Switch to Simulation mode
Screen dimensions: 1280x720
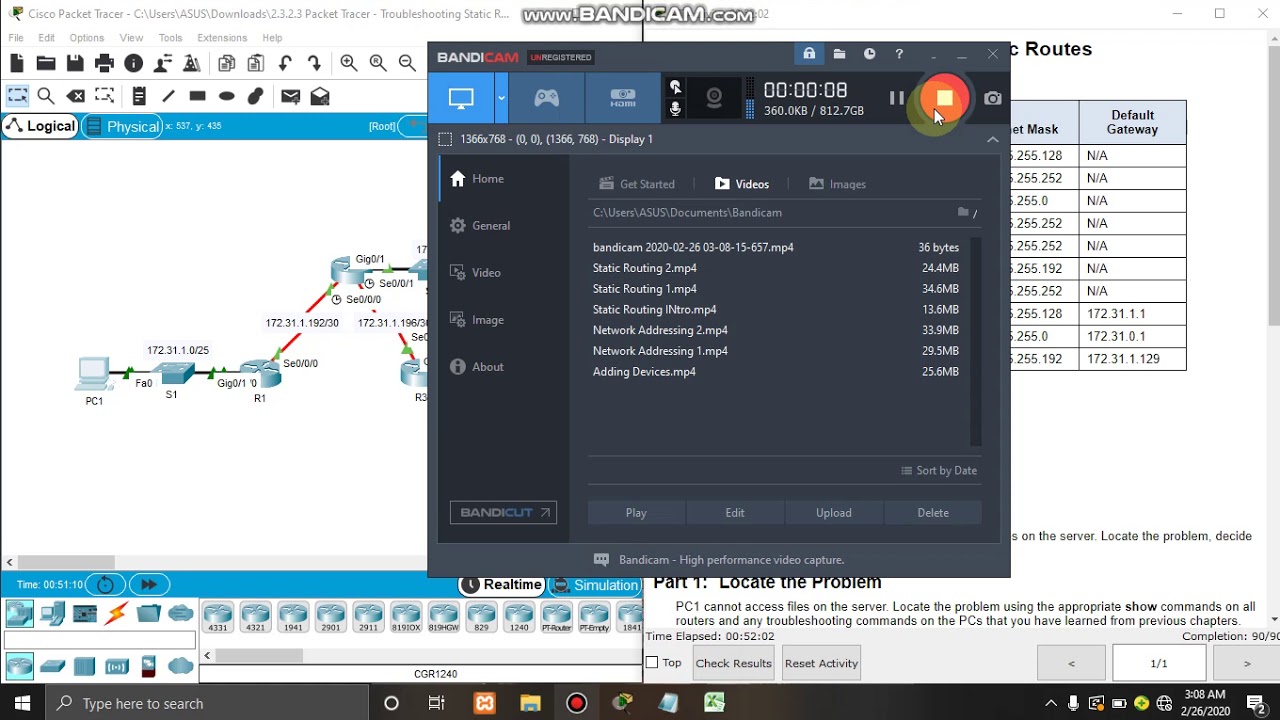pos(594,585)
